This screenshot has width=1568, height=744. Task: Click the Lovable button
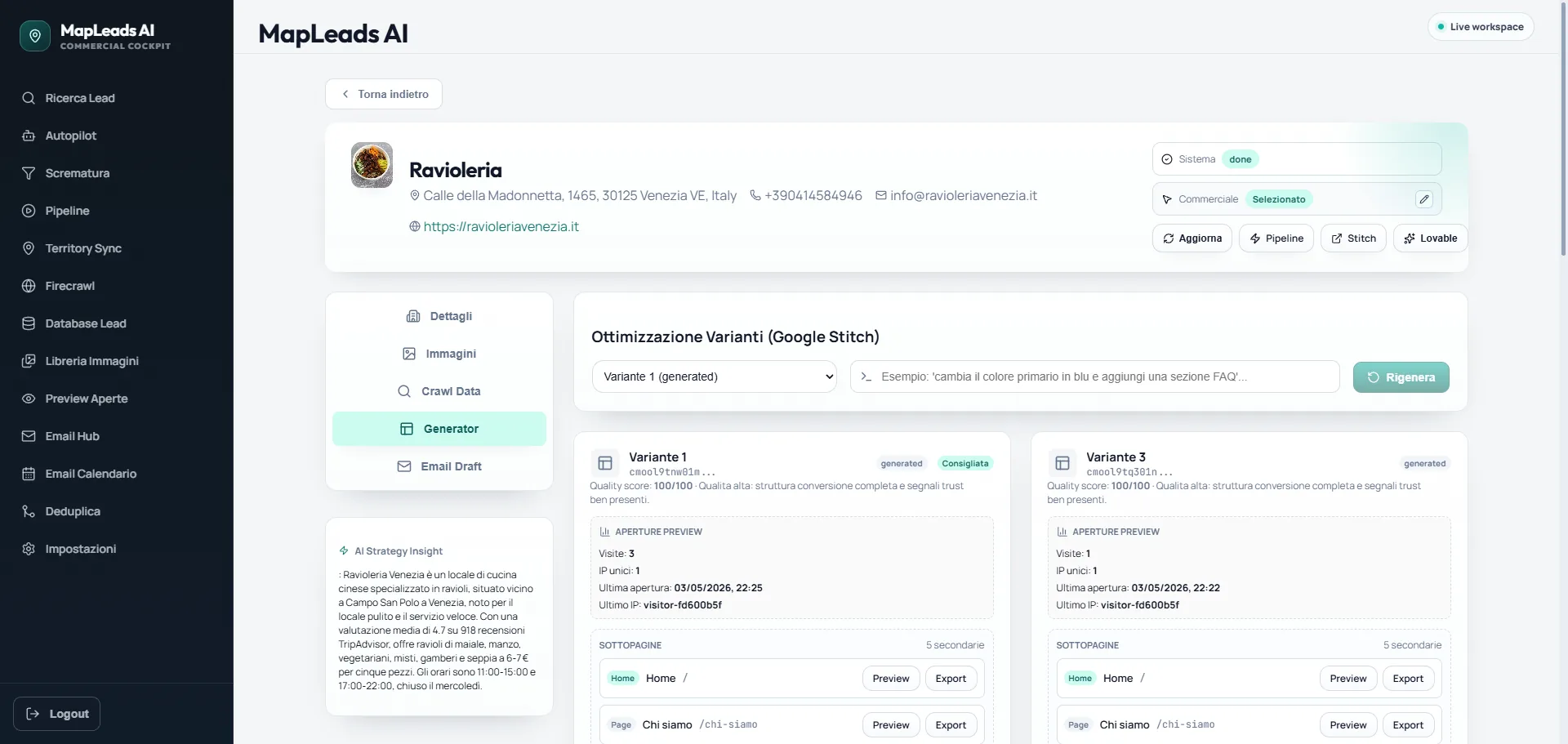[1430, 238]
